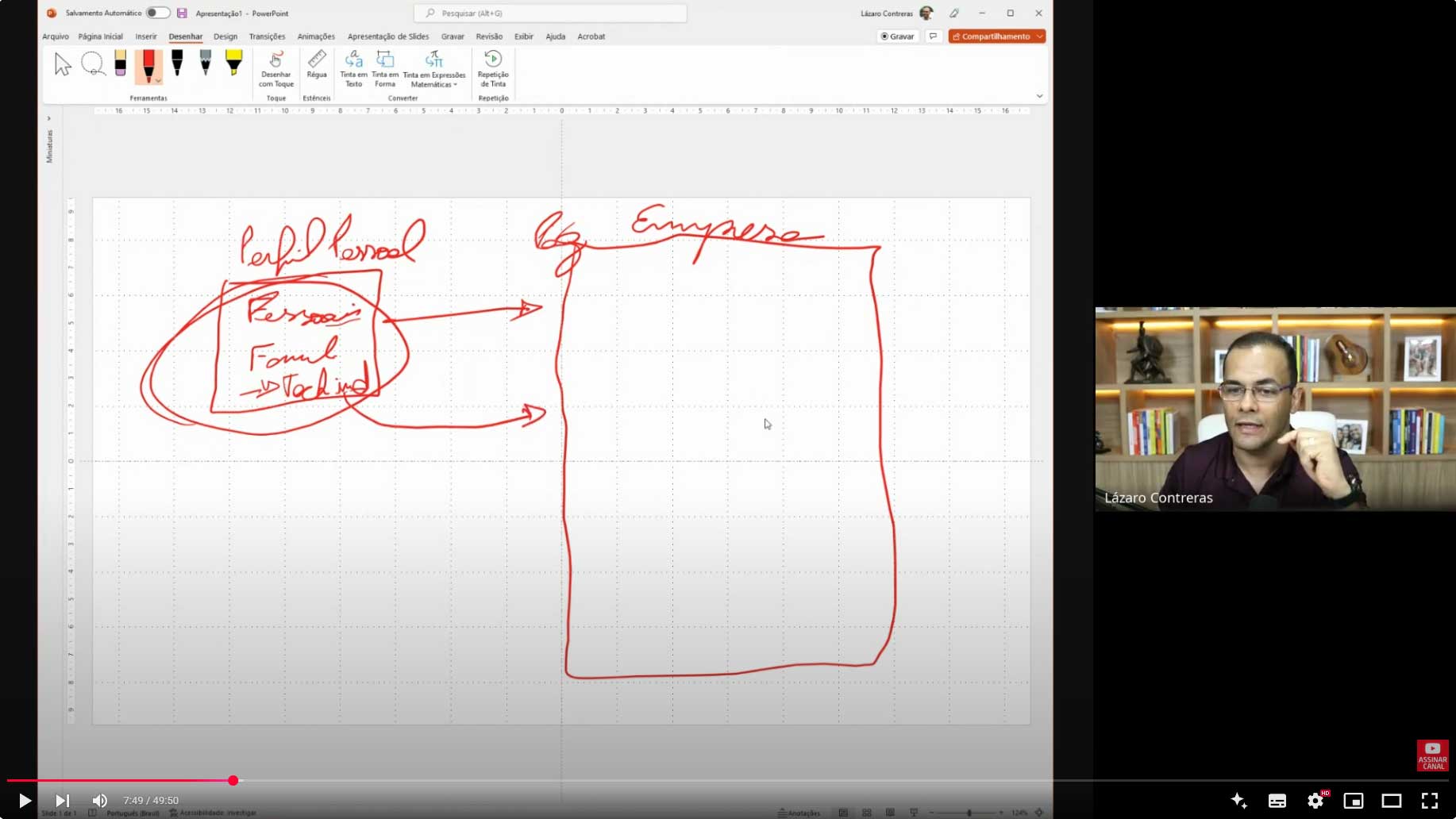The width and height of the screenshot is (1456, 819).
Task: Play the video
Action: 25,801
